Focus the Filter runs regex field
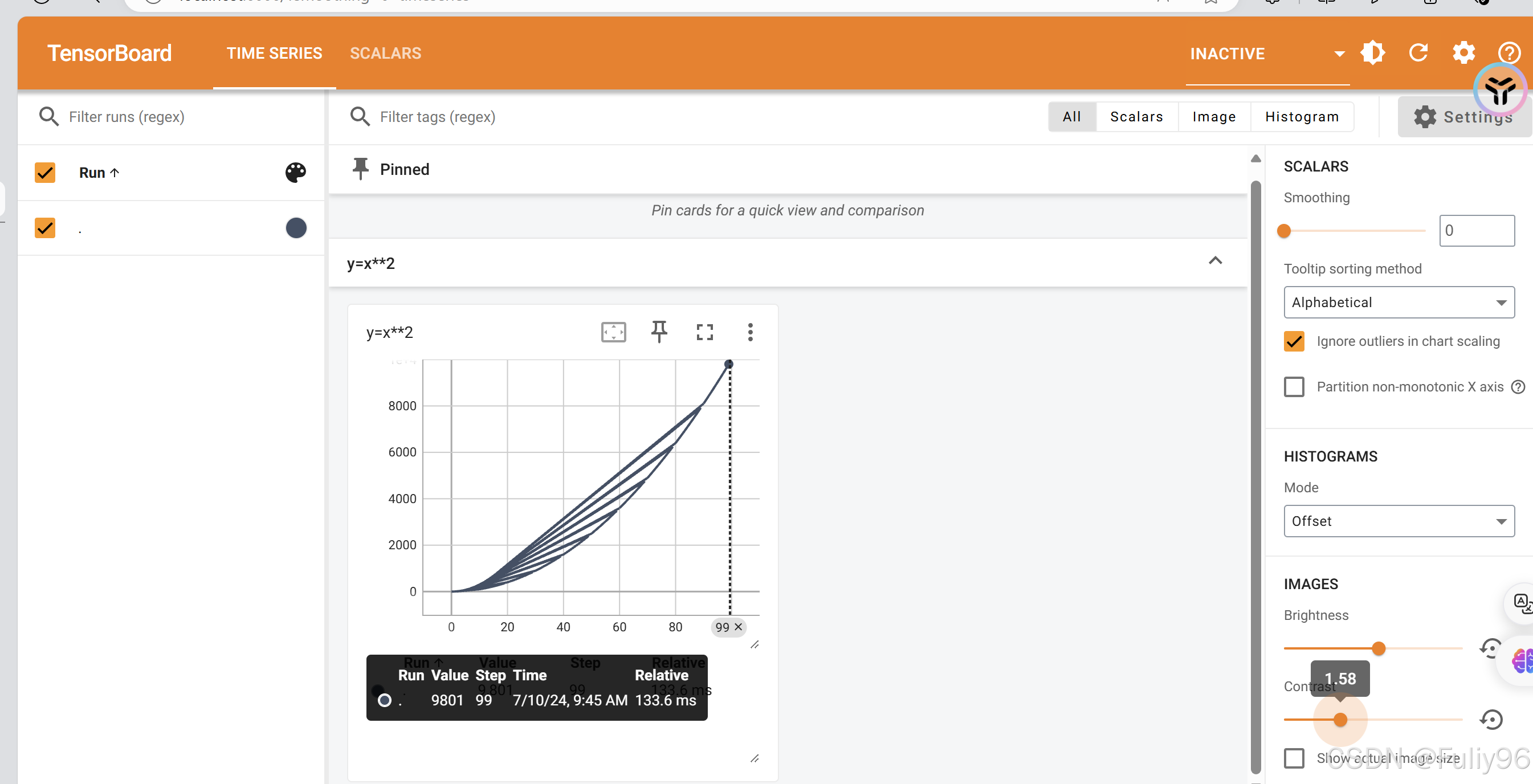 point(127,117)
